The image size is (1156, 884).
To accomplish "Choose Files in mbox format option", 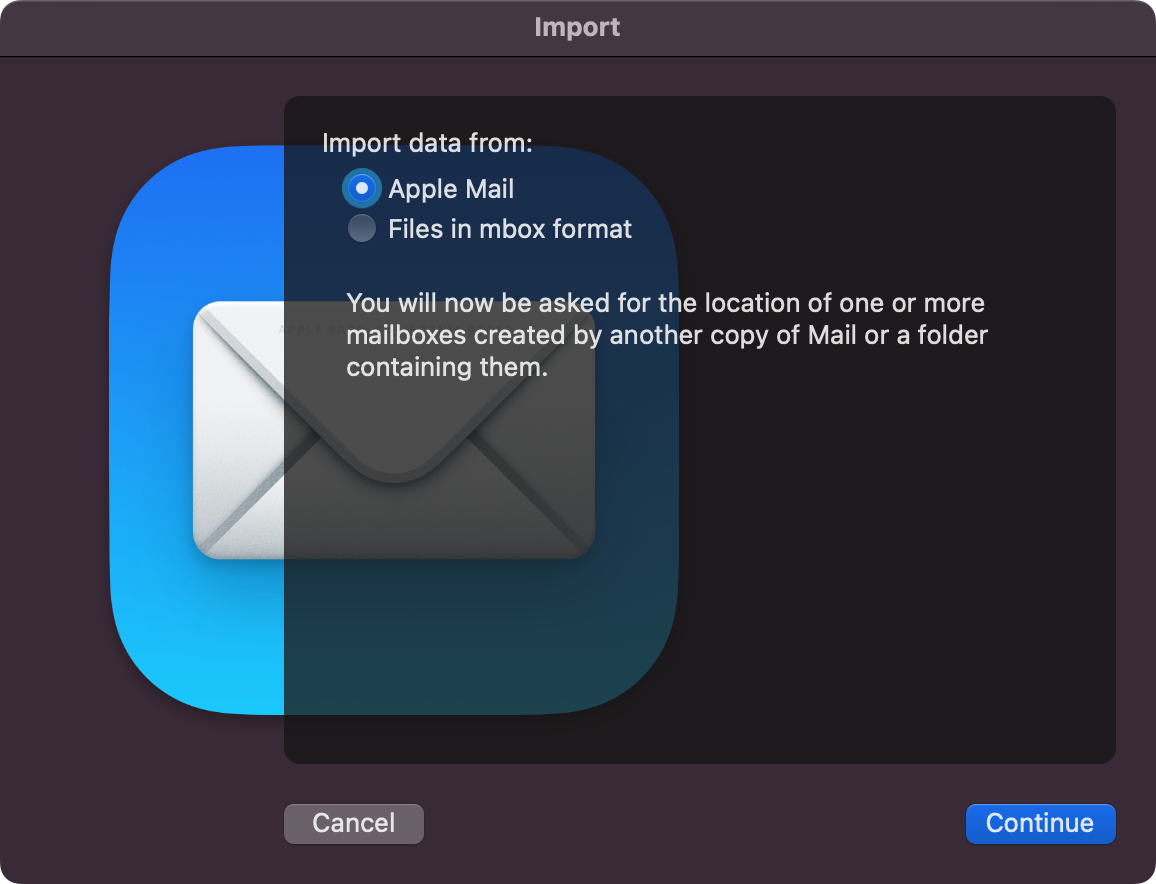I will click(361, 229).
